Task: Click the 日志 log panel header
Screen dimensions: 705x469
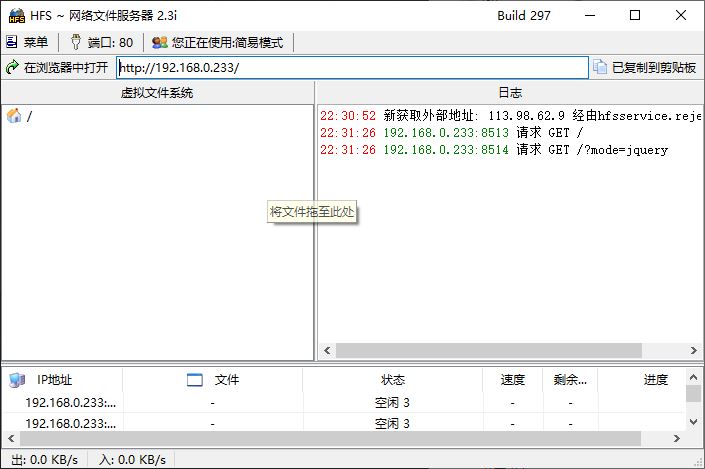Action: tap(510, 93)
